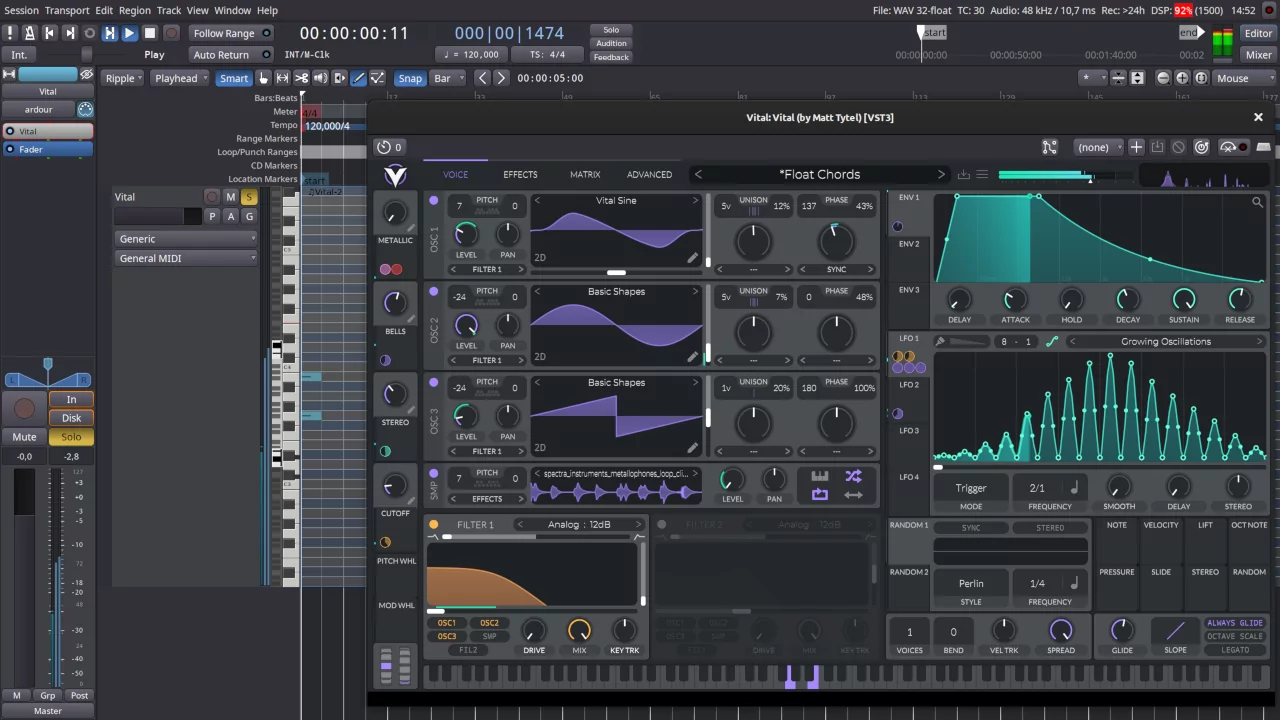Toggle the metronome click icon
1280x720 pixels.
[29, 33]
